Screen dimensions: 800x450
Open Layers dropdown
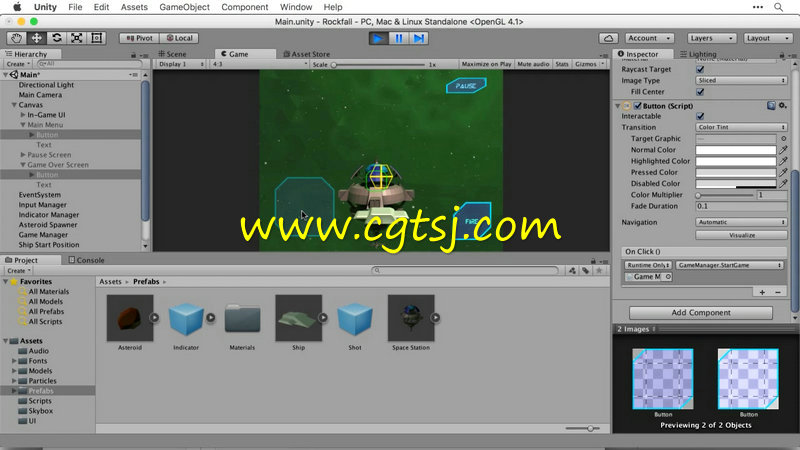pyautogui.click(x=712, y=38)
